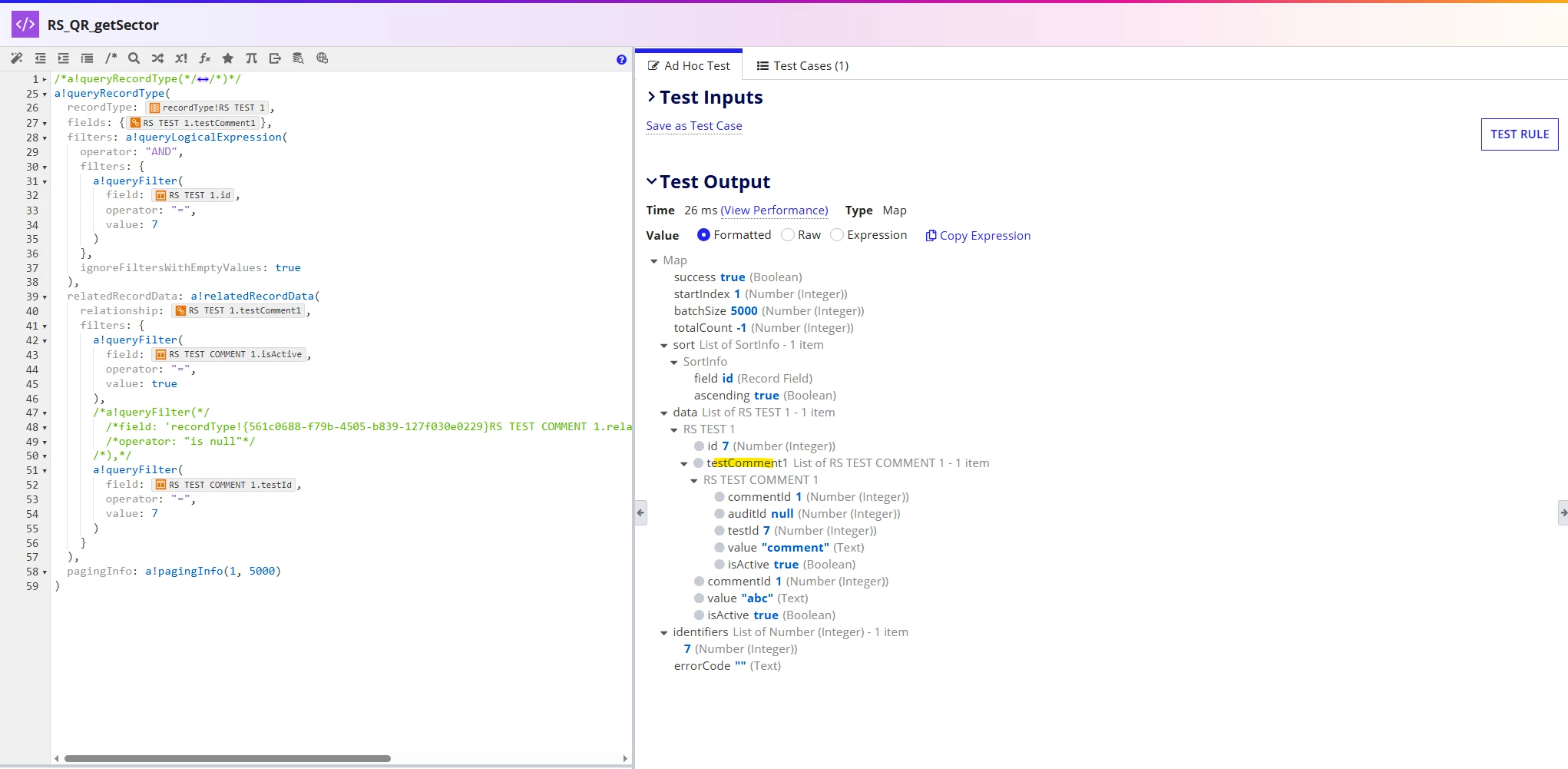Collapse the RS TEST 1 tree node
The width and height of the screenshot is (1568, 769).
(674, 430)
